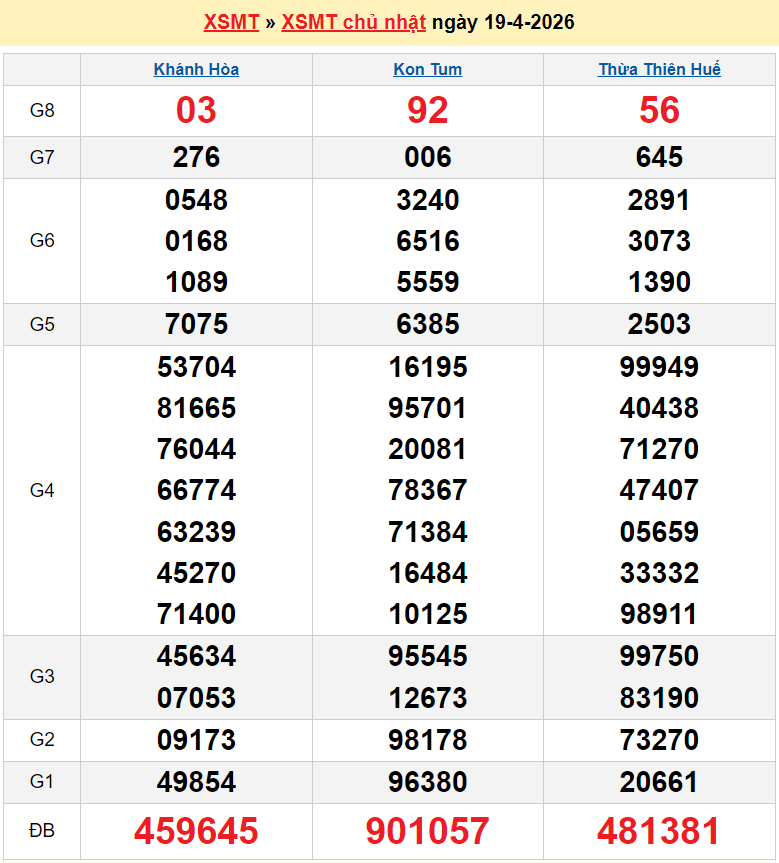Open the XSMT link in header

[231, 22]
